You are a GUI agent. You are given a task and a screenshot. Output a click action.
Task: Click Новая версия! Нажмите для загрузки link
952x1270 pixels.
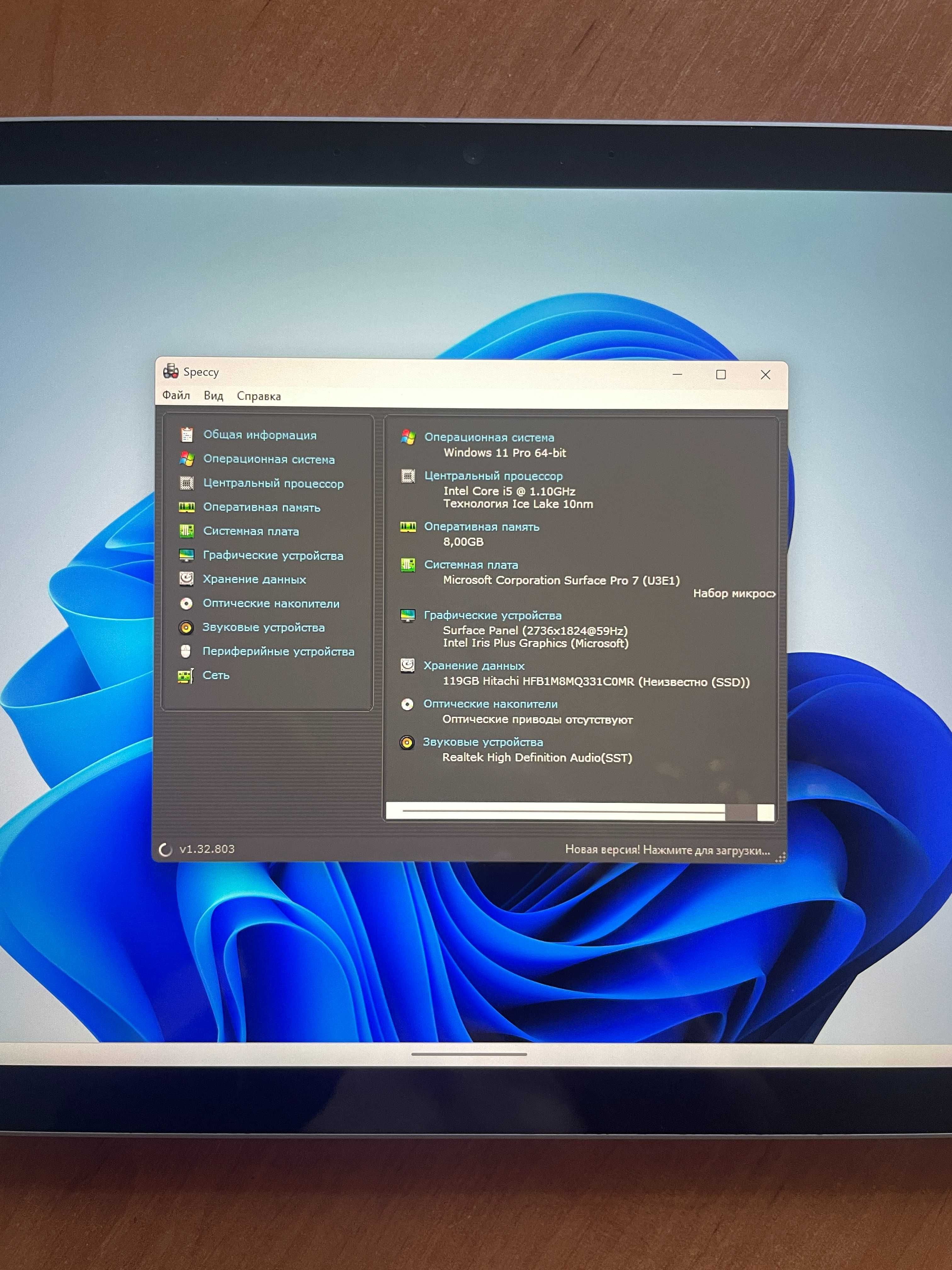click(x=667, y=850)
